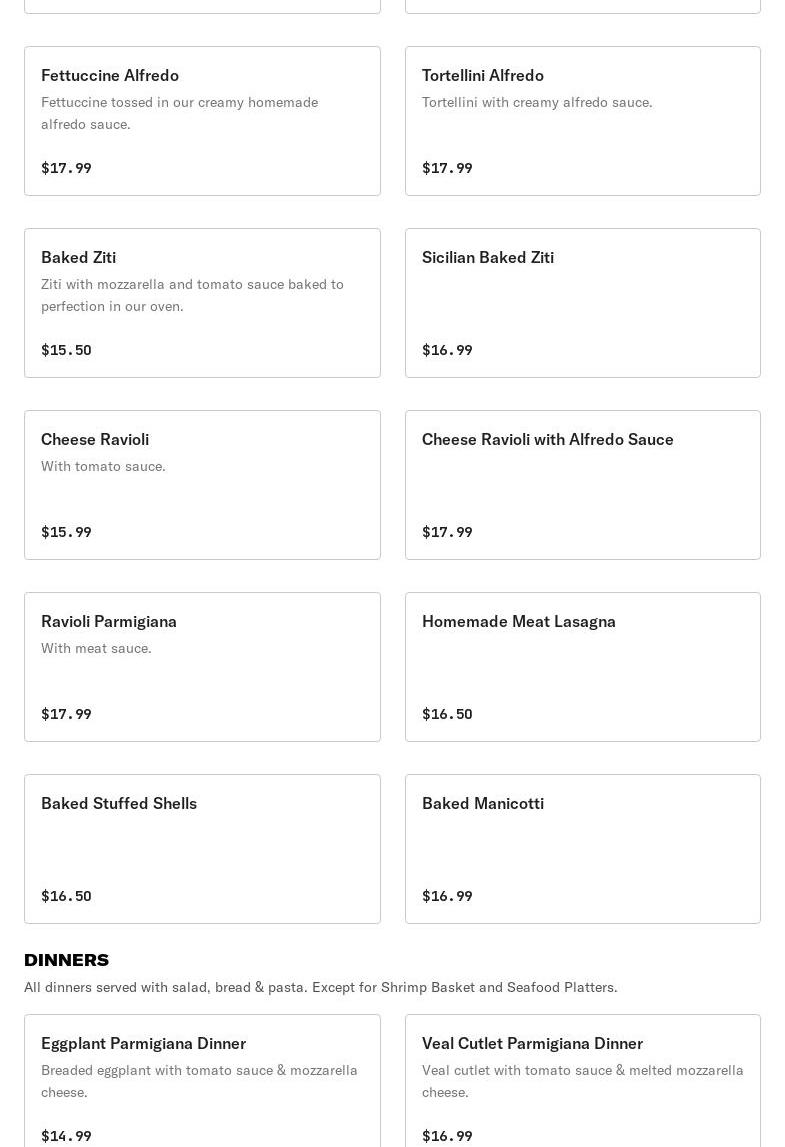Click the DINNERS section heading
This screenshot has height=1147, width=785.
66,960
